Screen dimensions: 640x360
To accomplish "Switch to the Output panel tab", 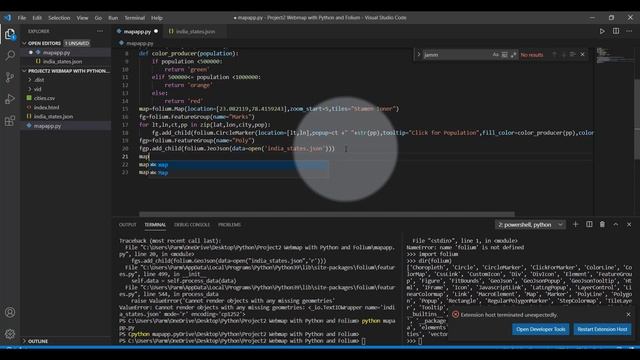I will coord(127,225).
